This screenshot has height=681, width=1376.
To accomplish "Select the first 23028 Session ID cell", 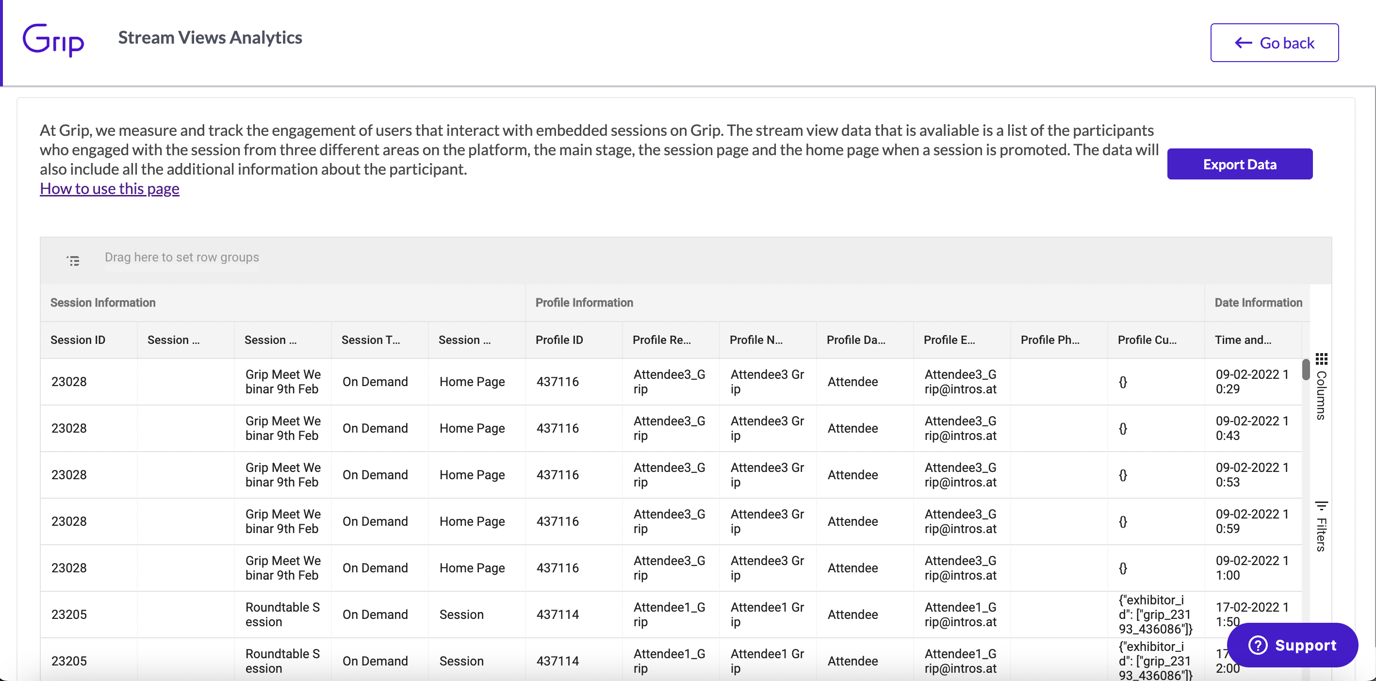I will click(68, 381).
